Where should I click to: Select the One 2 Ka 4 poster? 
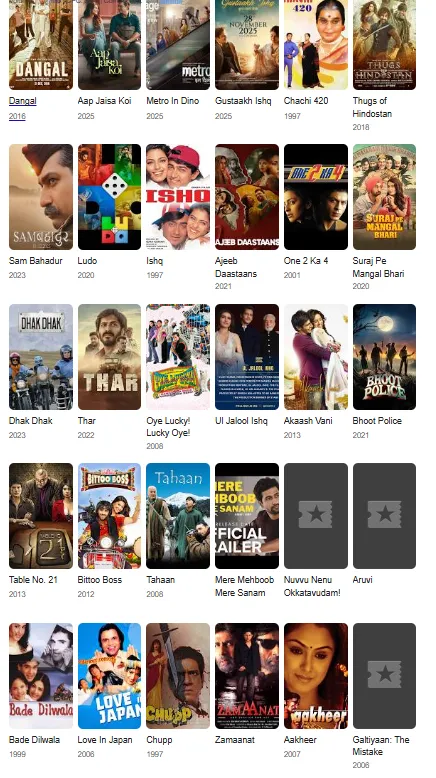[x=315, y=197]
